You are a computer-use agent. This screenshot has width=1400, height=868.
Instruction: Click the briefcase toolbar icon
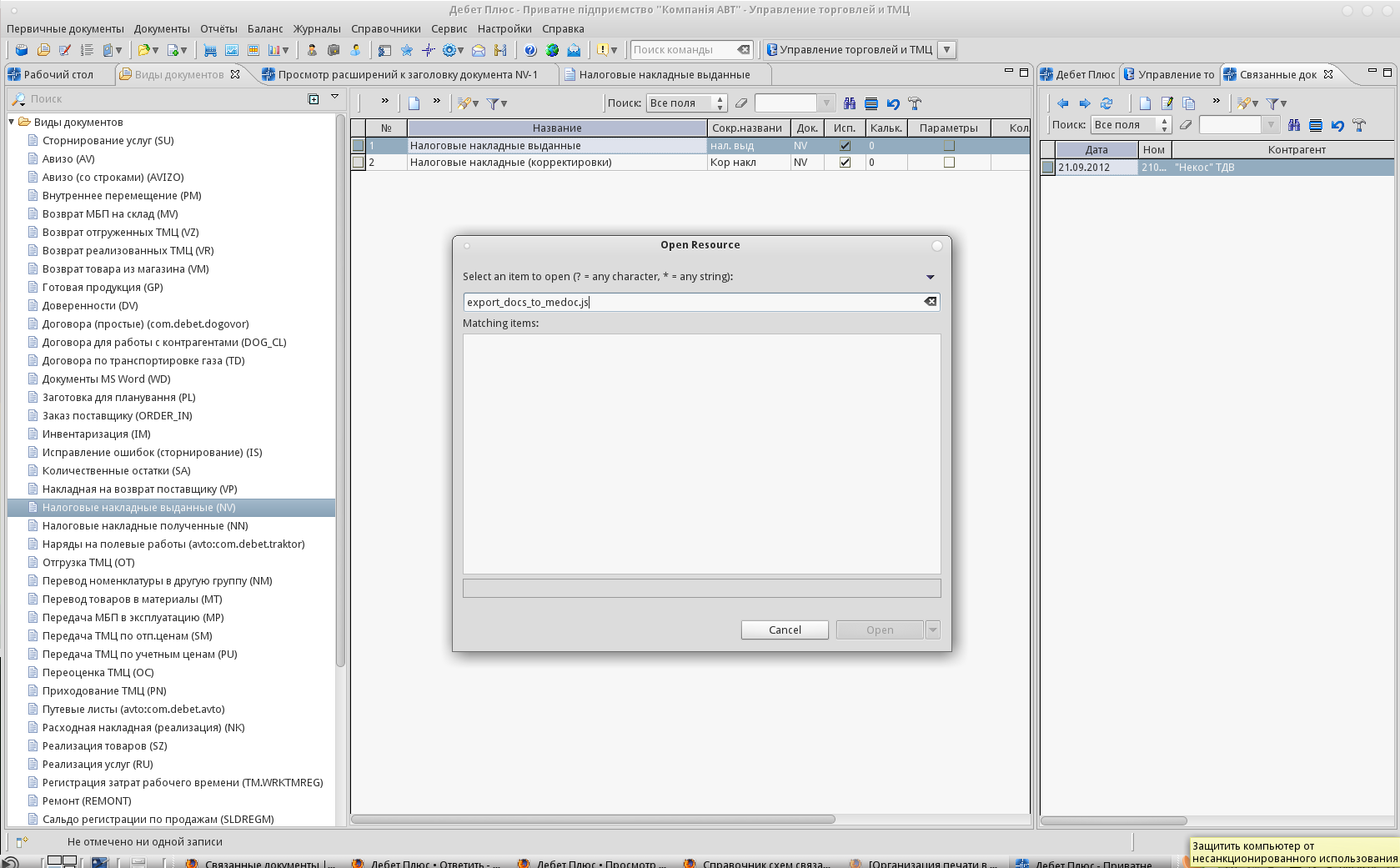pyautogui.click(x=334, y=50)
